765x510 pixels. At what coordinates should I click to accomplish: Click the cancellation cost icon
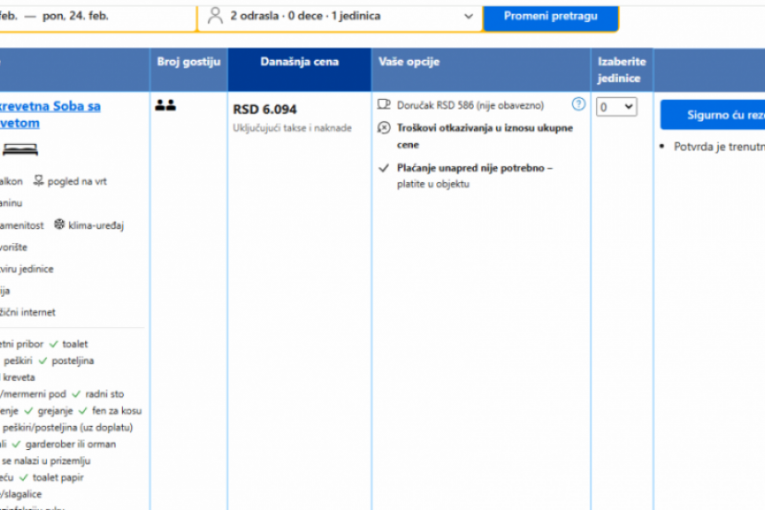[x=384, y=128]
